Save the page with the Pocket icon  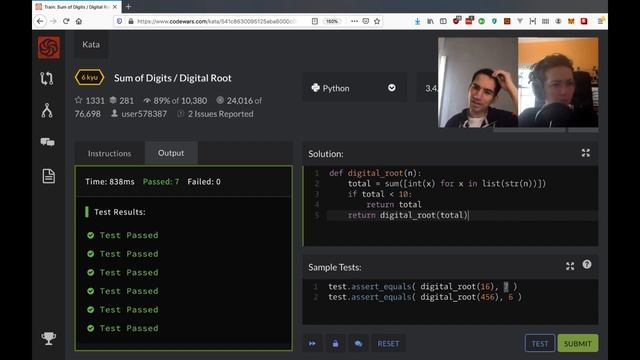click(x=366, y=21)
